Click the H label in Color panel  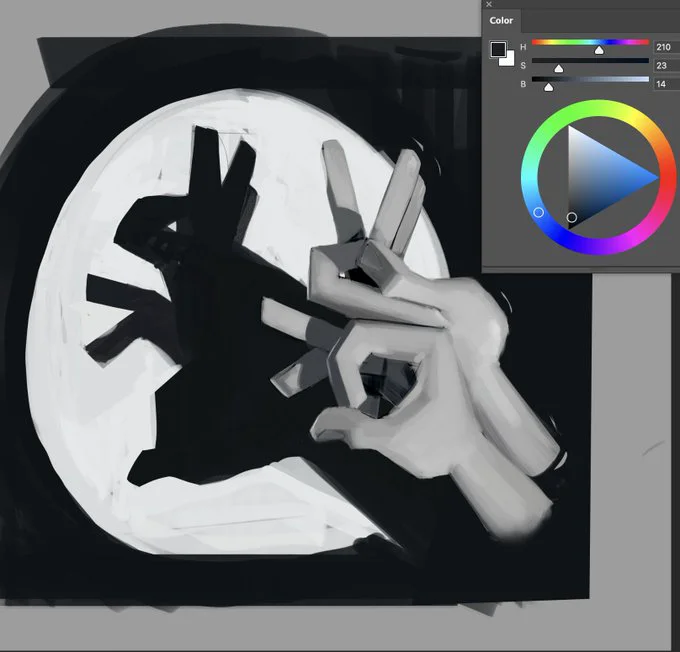pyautogui.click(x=523, y=47)
